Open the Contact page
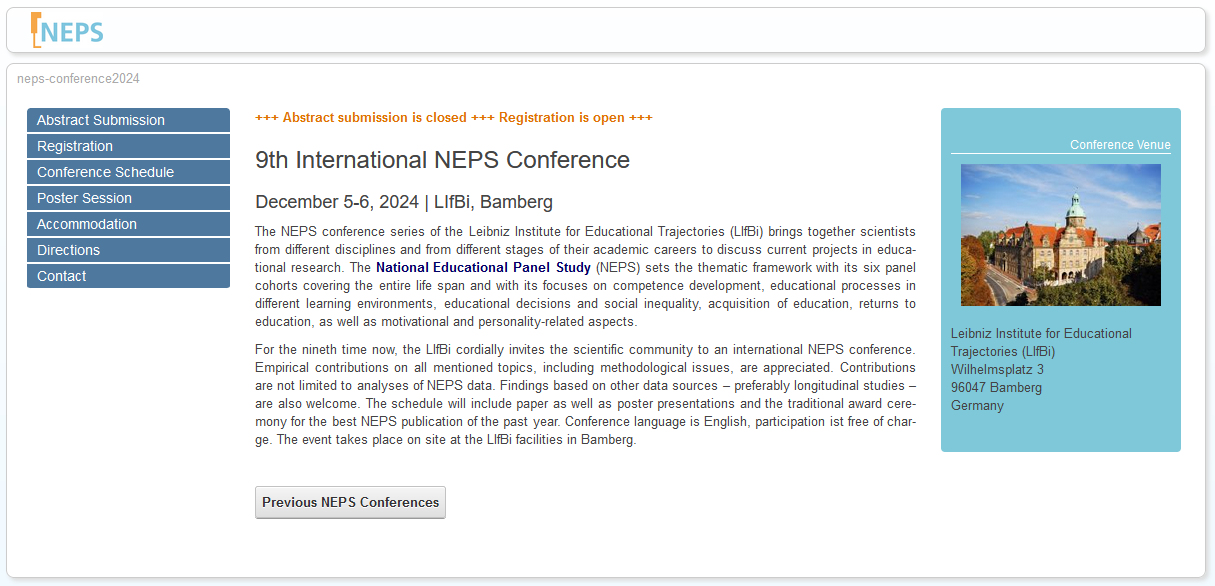 [x=128, y=276]
